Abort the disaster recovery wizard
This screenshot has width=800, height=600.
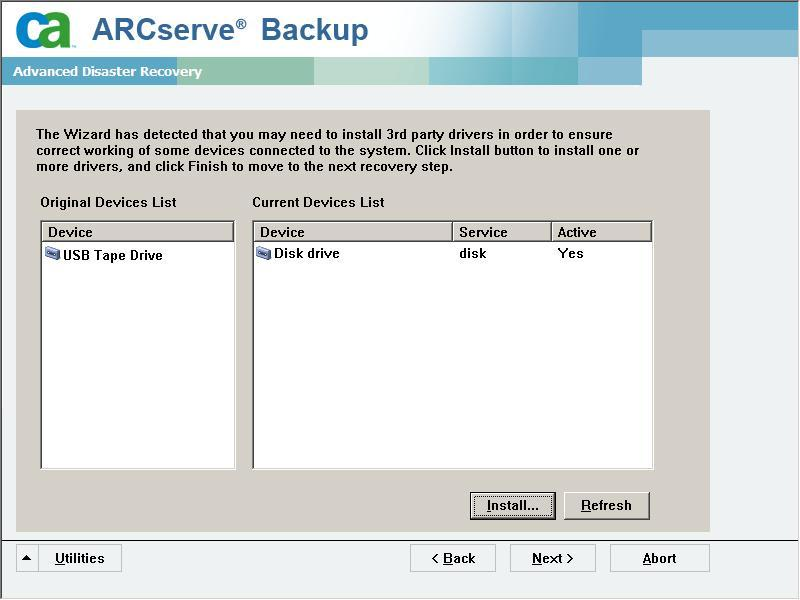(x=660, y=558)
